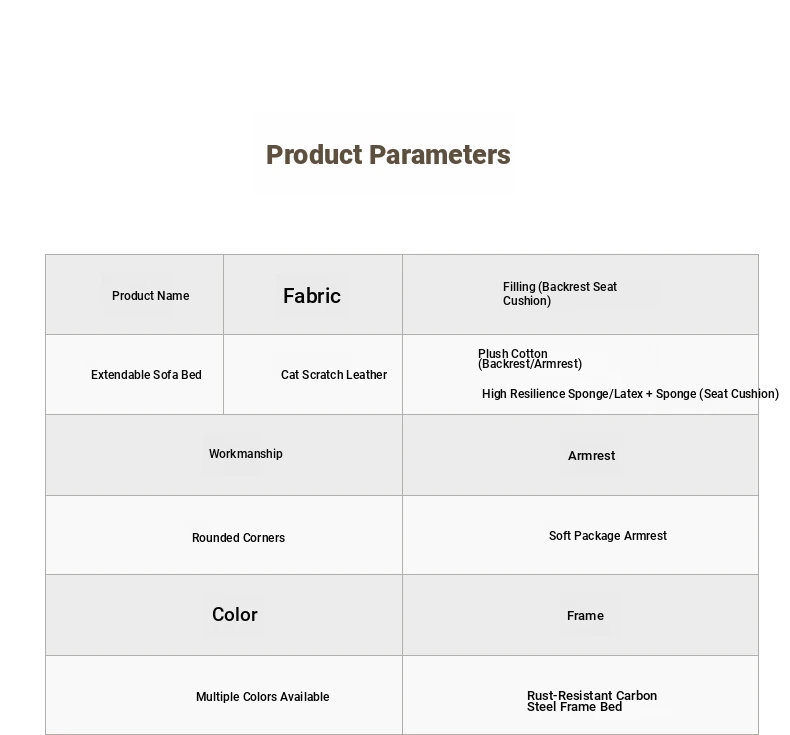Click the word Parameters in the title
Viewport: 790px width, 735px height.
439,155
